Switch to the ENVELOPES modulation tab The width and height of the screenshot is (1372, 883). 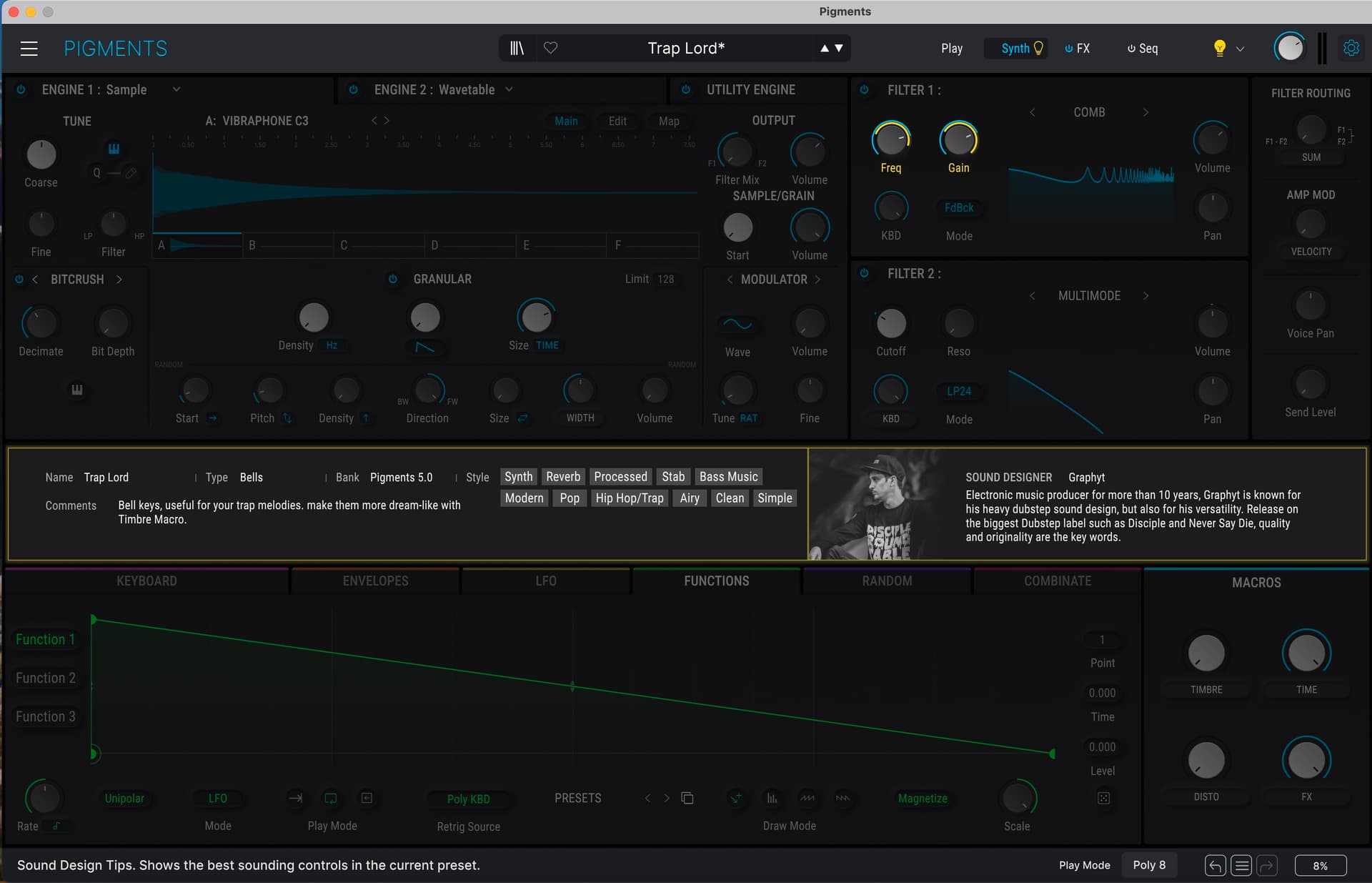coord(375,581)
